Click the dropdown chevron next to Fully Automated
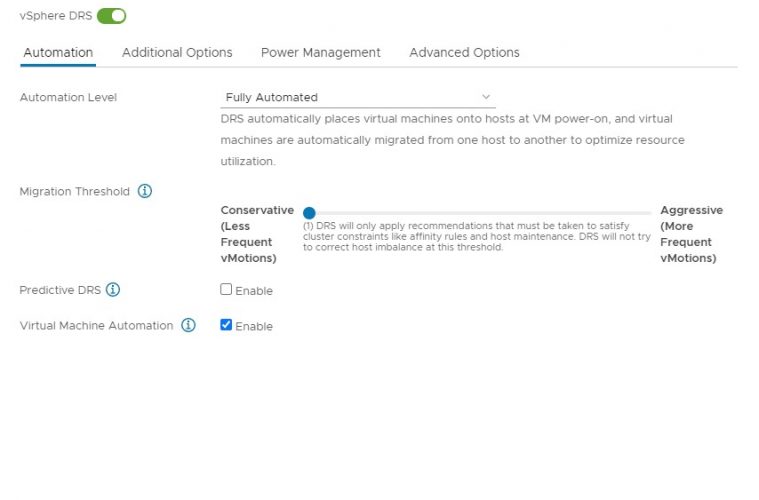The width and height of the screenshot is (759, 500). click(486, 97)
